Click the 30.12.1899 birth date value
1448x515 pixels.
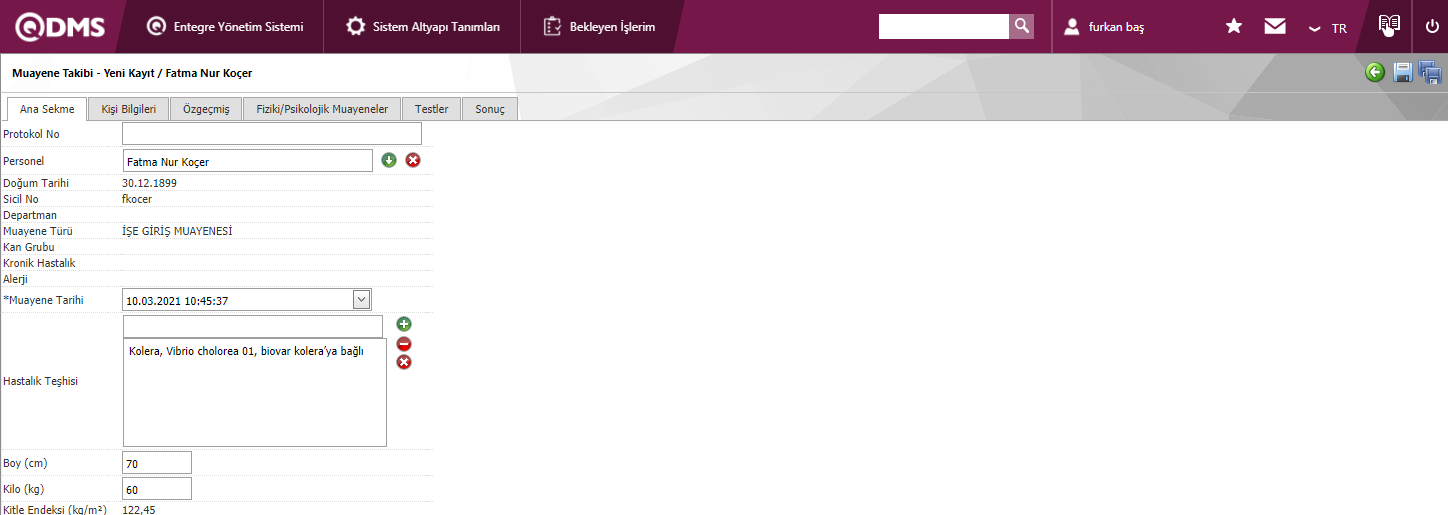(149, 183)
